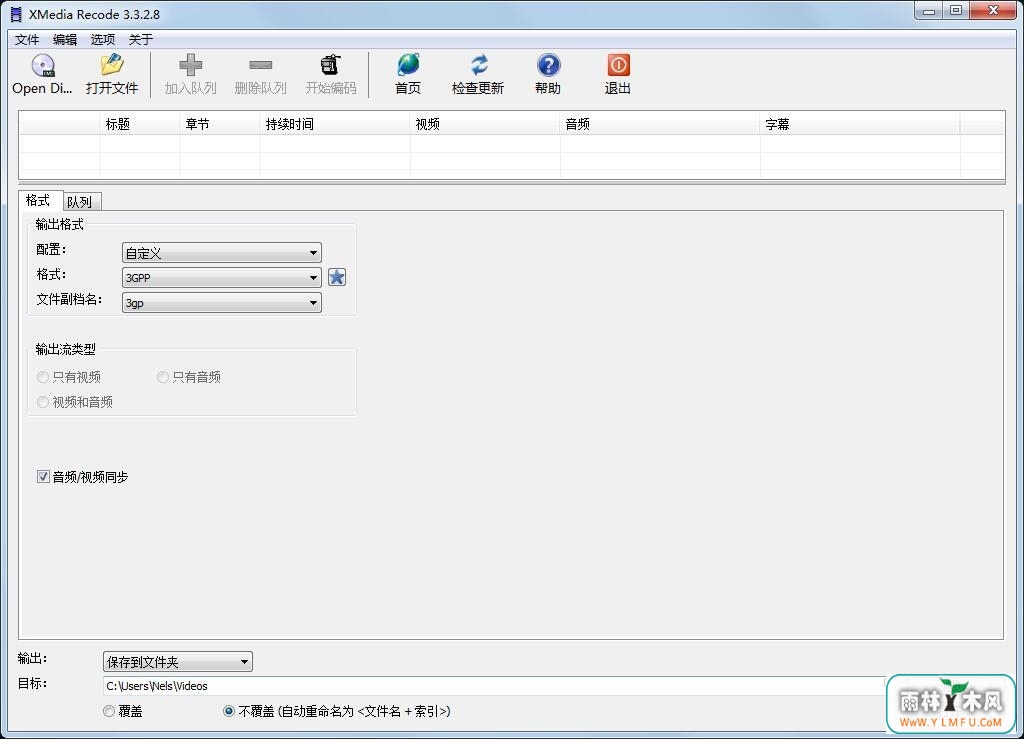Click the 检查更新 refresh icon
Image resolution: width=1024 pixels, height=739 pixels.
click(x=479, y=65)
